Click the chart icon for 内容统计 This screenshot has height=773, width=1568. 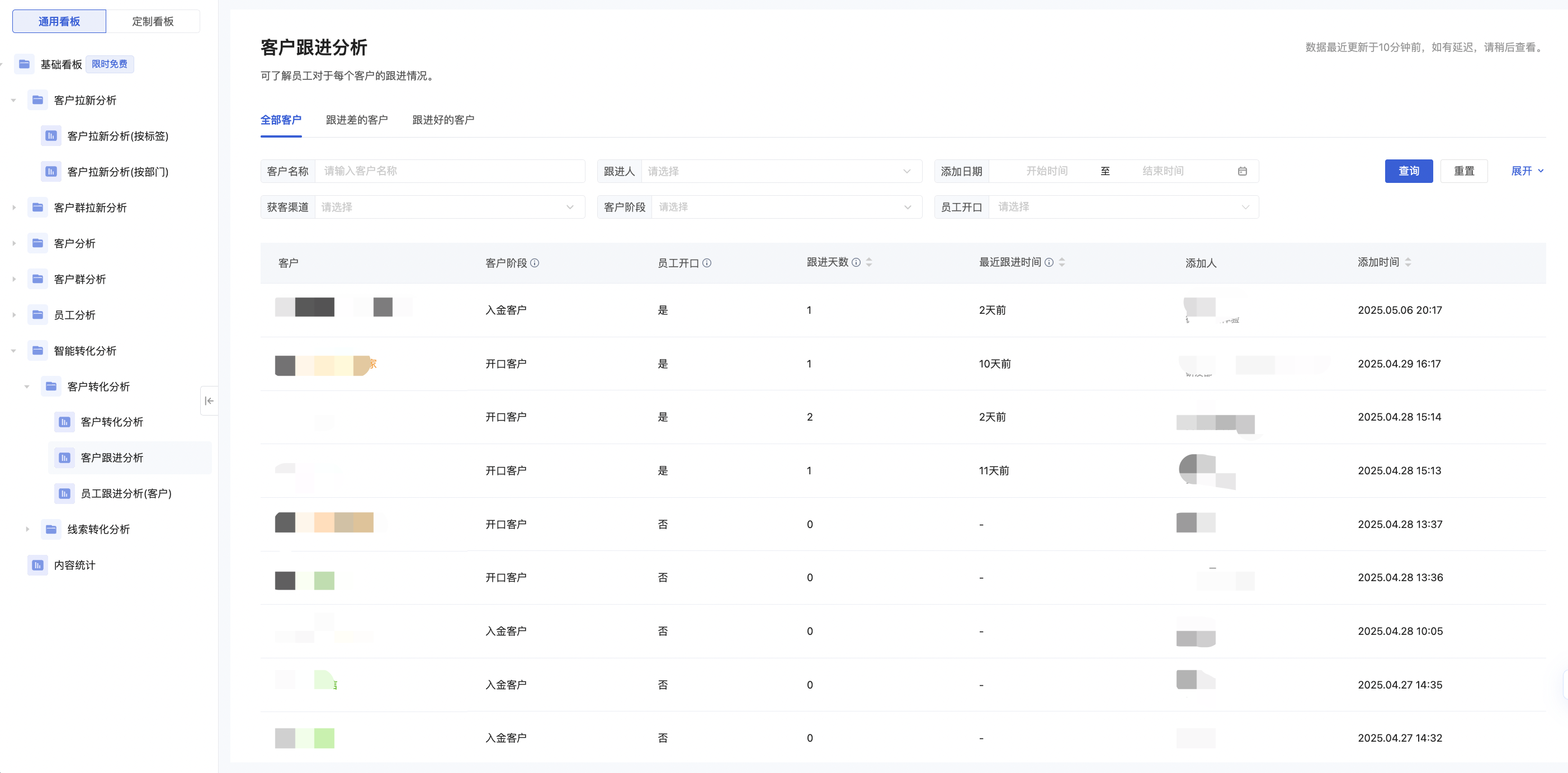point(37,565)
